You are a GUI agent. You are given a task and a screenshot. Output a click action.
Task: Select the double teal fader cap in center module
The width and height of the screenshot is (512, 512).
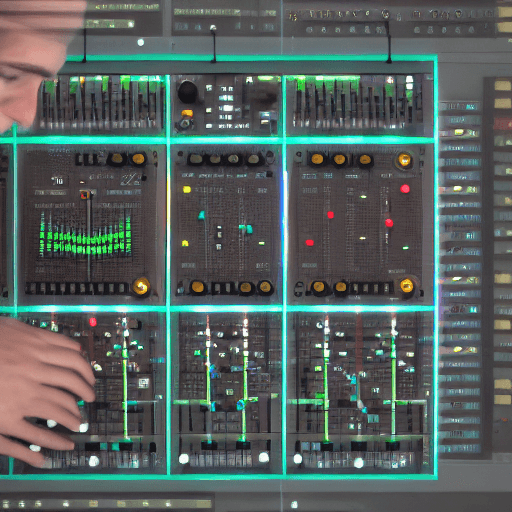coord(246,229)
